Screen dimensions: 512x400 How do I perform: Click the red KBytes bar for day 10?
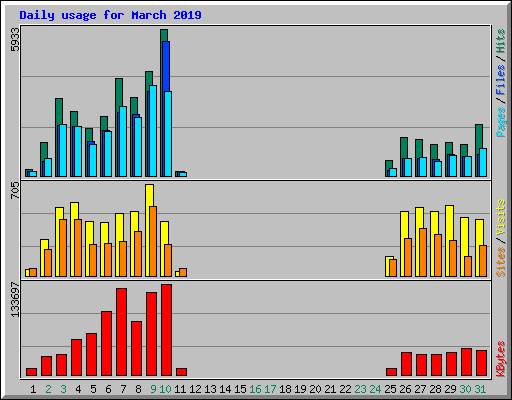(x=166, y=330)
